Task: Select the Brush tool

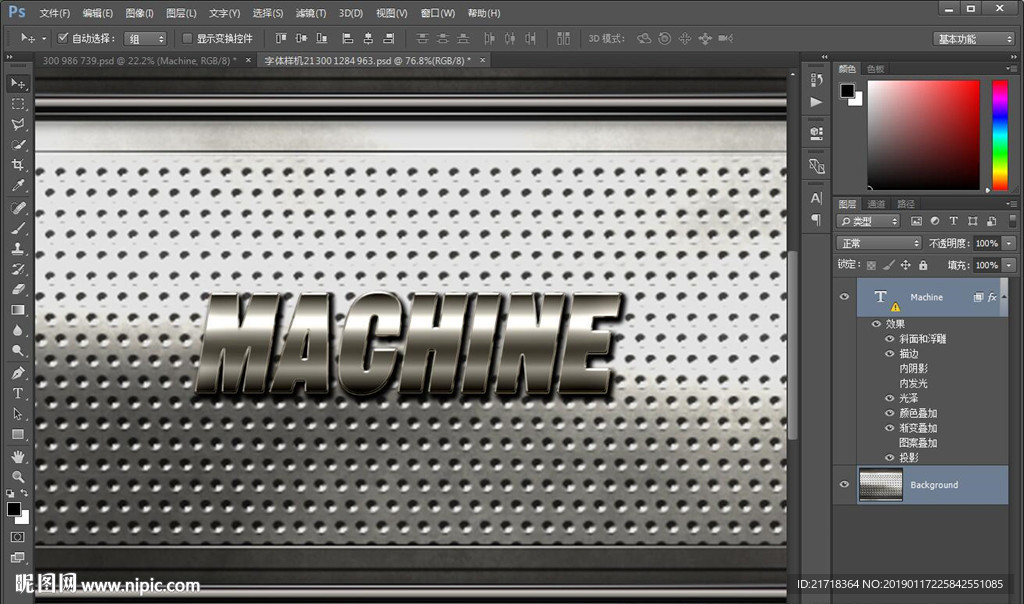Action: [18, 228]
